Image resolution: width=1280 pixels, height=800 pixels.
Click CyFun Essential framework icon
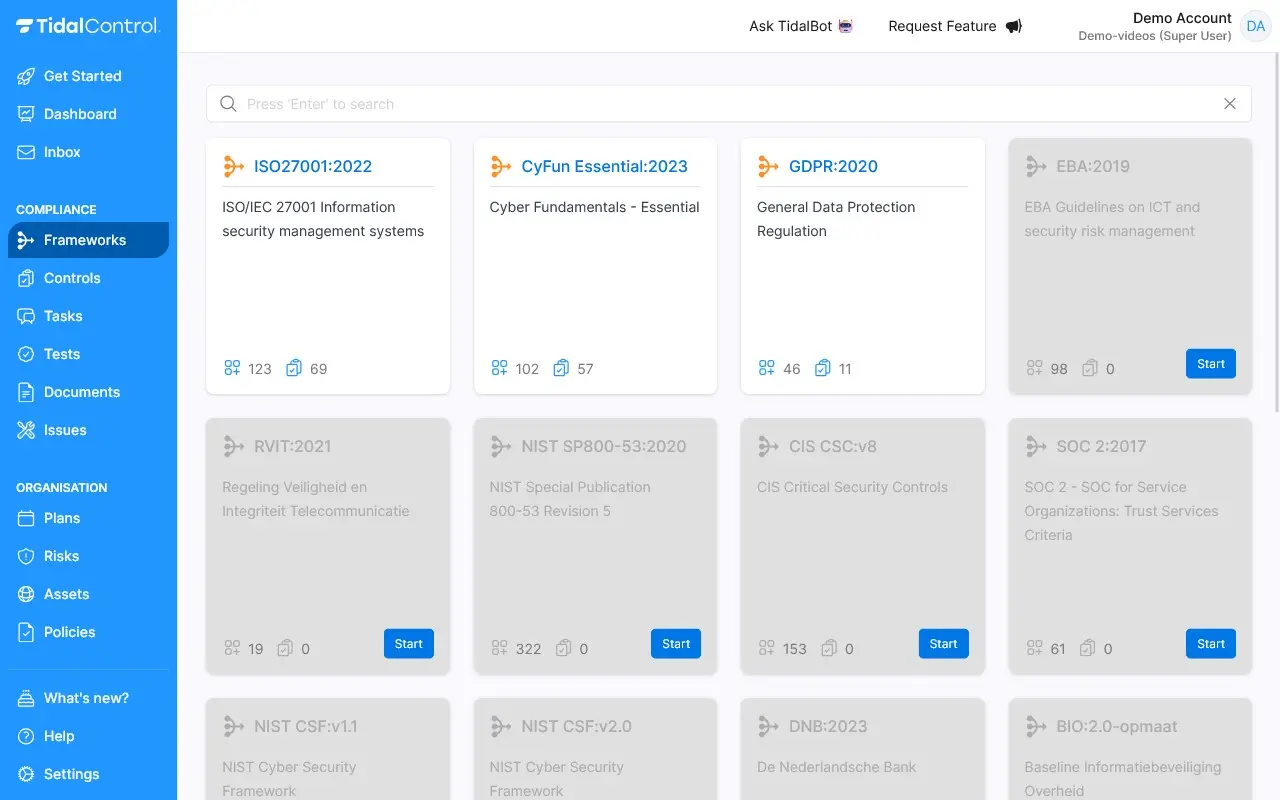501,167
